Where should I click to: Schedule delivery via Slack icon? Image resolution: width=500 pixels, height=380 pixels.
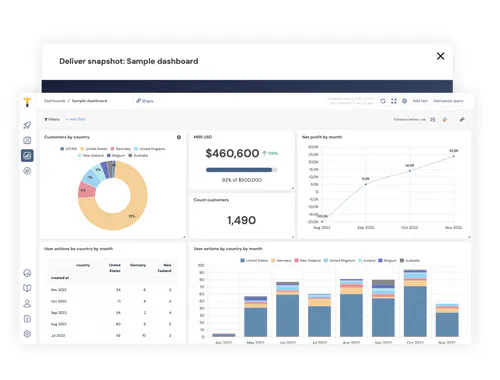[x=445, y=119]
